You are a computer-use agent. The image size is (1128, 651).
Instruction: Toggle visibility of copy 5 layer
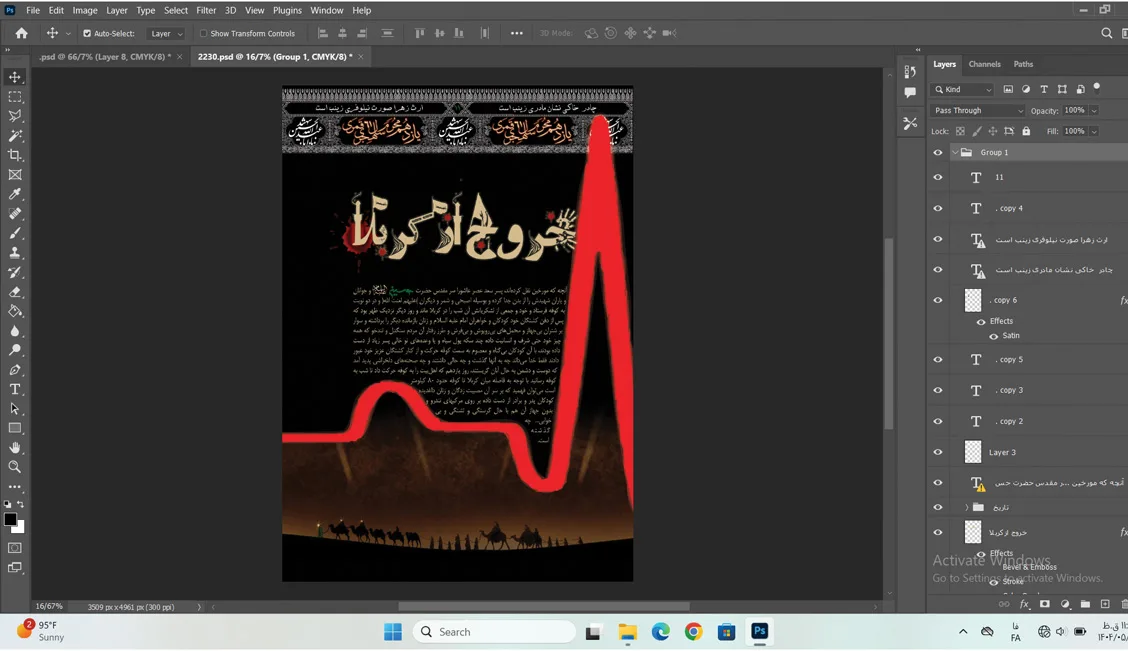937,360
